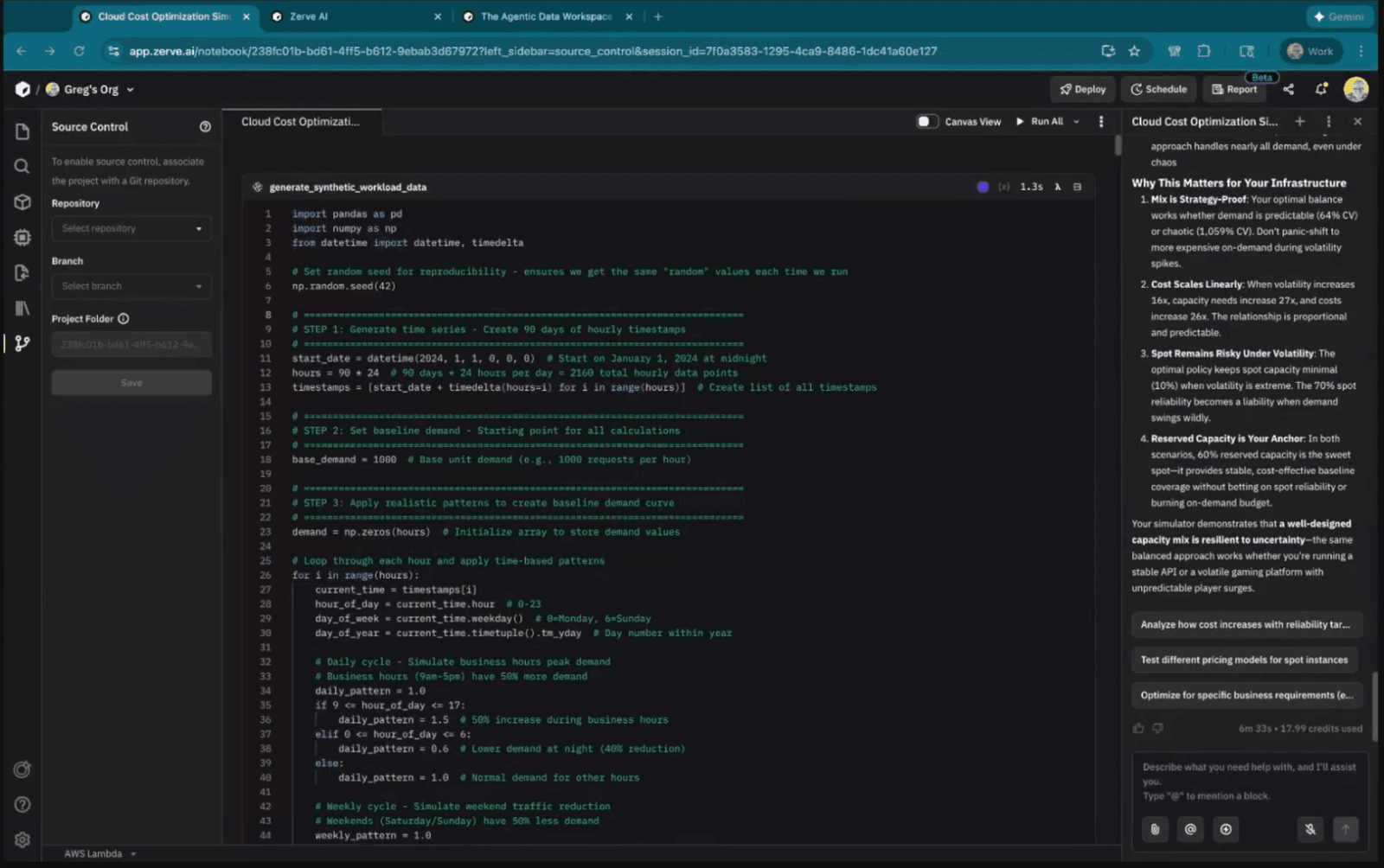Image resolution: width=1384 pixels, height=868 pixels.
Task: Open the Greg's Org organization dropdown
Action: pos(89,89)
